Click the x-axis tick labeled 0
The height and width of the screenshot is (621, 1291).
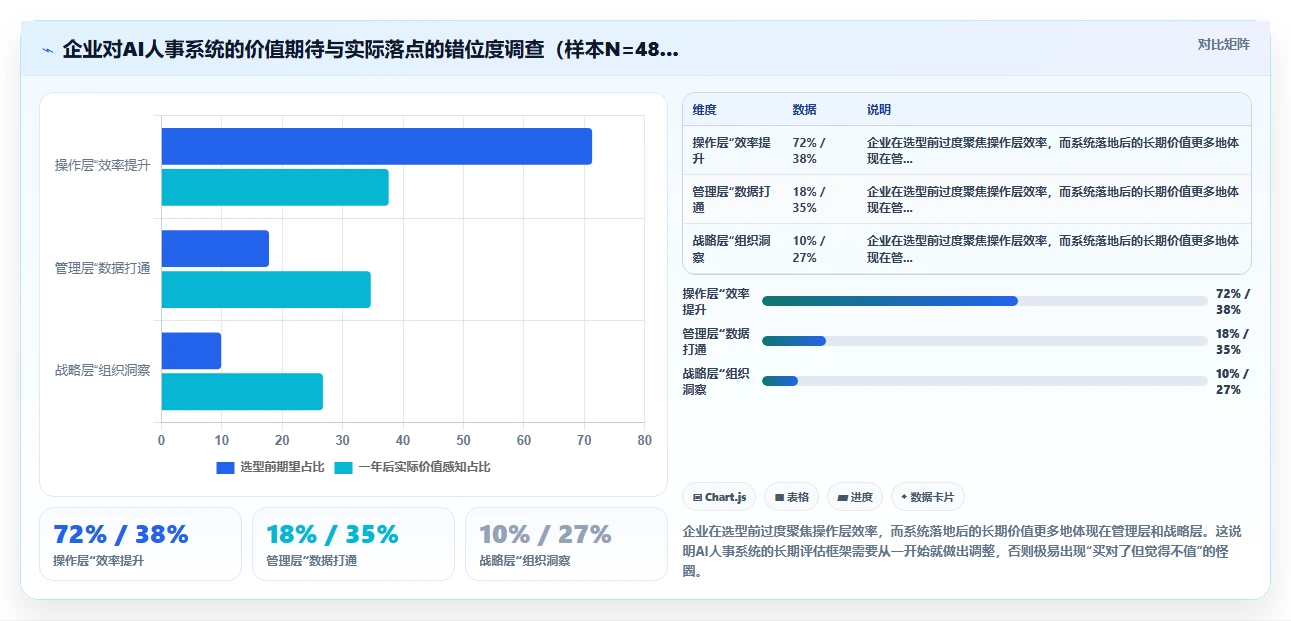pos(161,440)
